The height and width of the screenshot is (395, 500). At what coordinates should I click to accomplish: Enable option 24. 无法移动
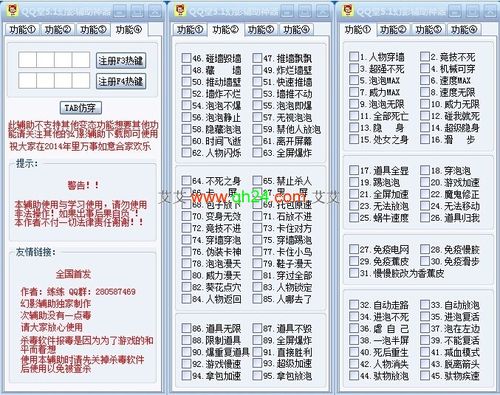coord(425,206)
